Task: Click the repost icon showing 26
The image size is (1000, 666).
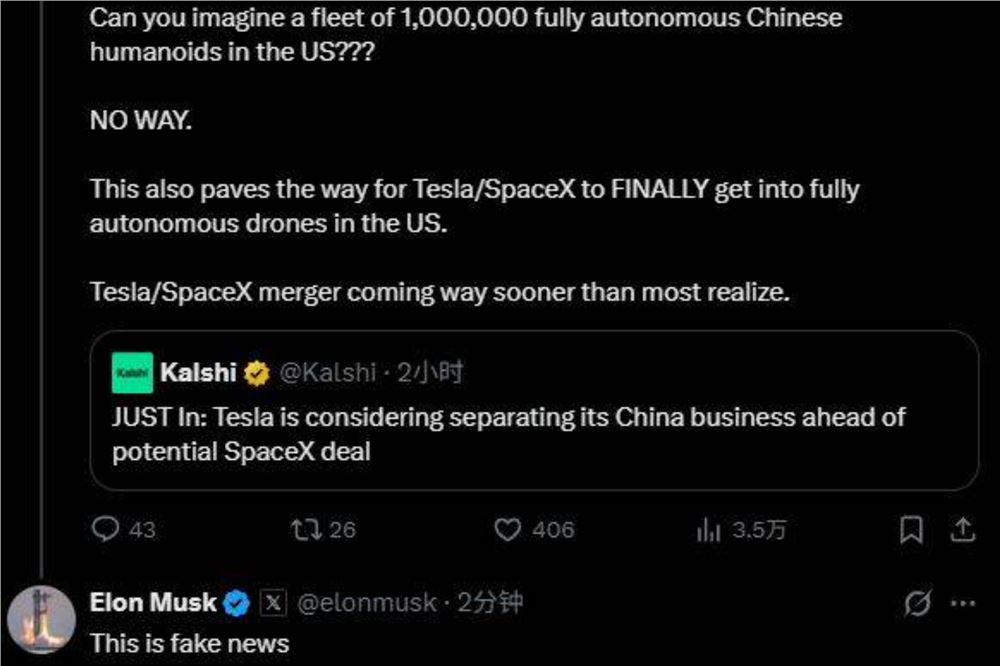Action: [x=306, y=529]
